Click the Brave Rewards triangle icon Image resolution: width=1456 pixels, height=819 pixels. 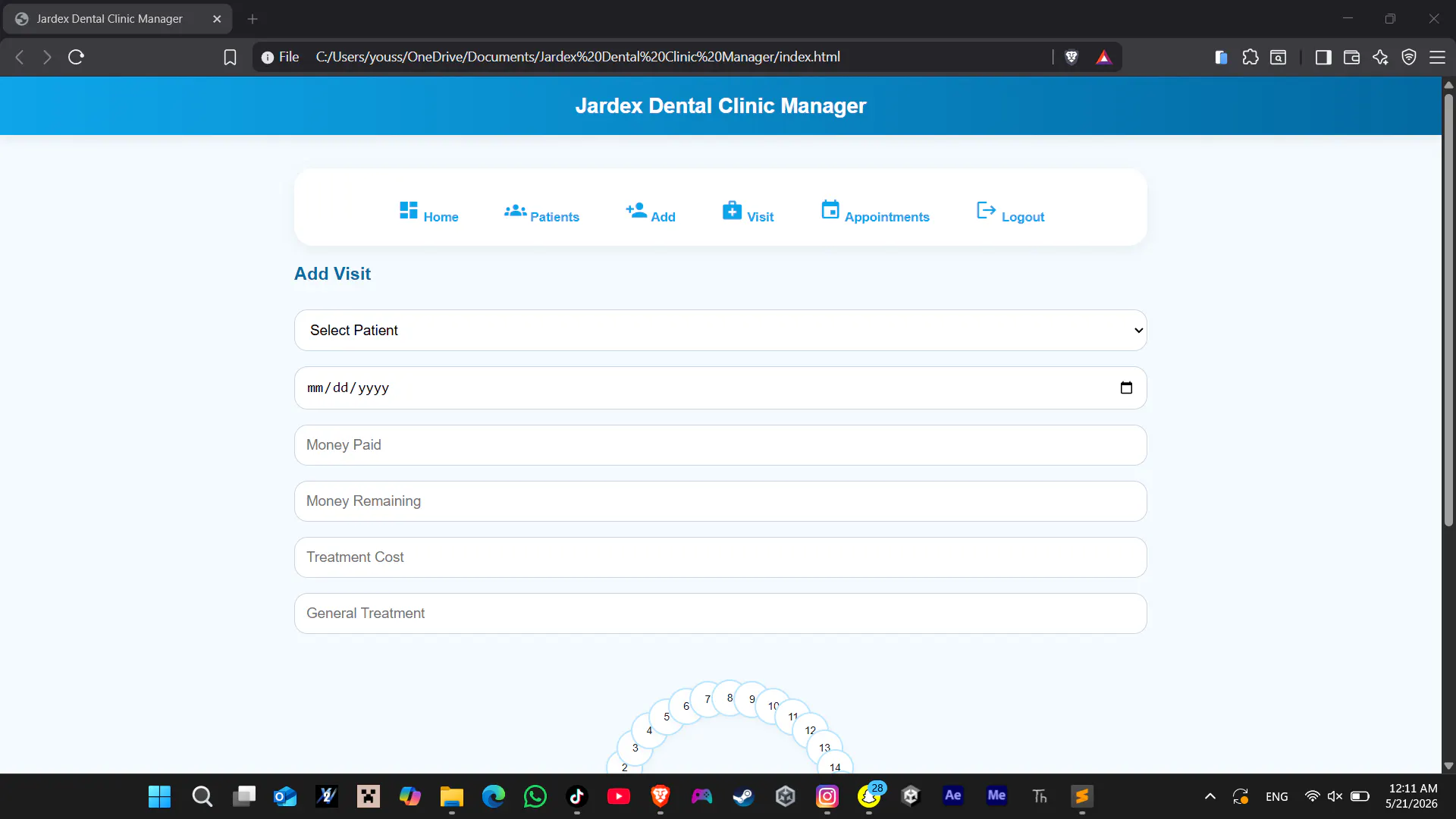pyautogui.click(x=1104, y=57)
